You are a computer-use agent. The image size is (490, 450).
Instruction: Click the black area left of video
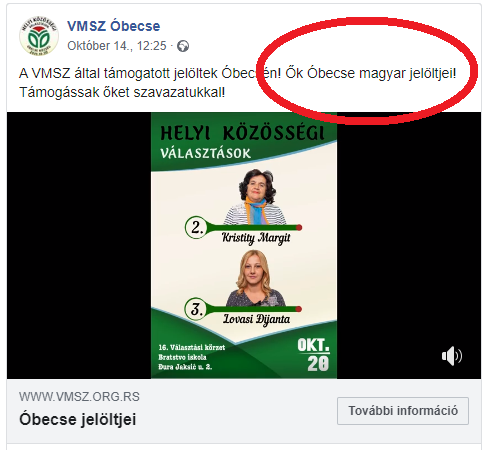[79, 245]
